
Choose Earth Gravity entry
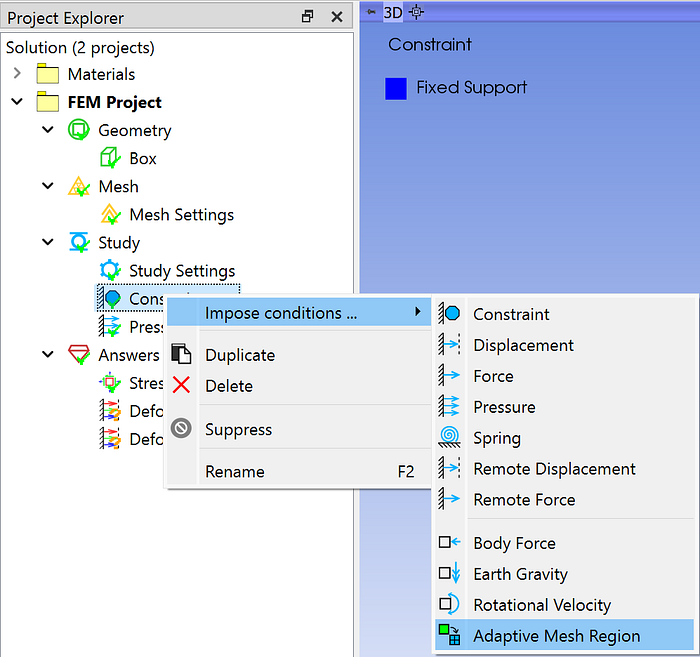[564, 574]
